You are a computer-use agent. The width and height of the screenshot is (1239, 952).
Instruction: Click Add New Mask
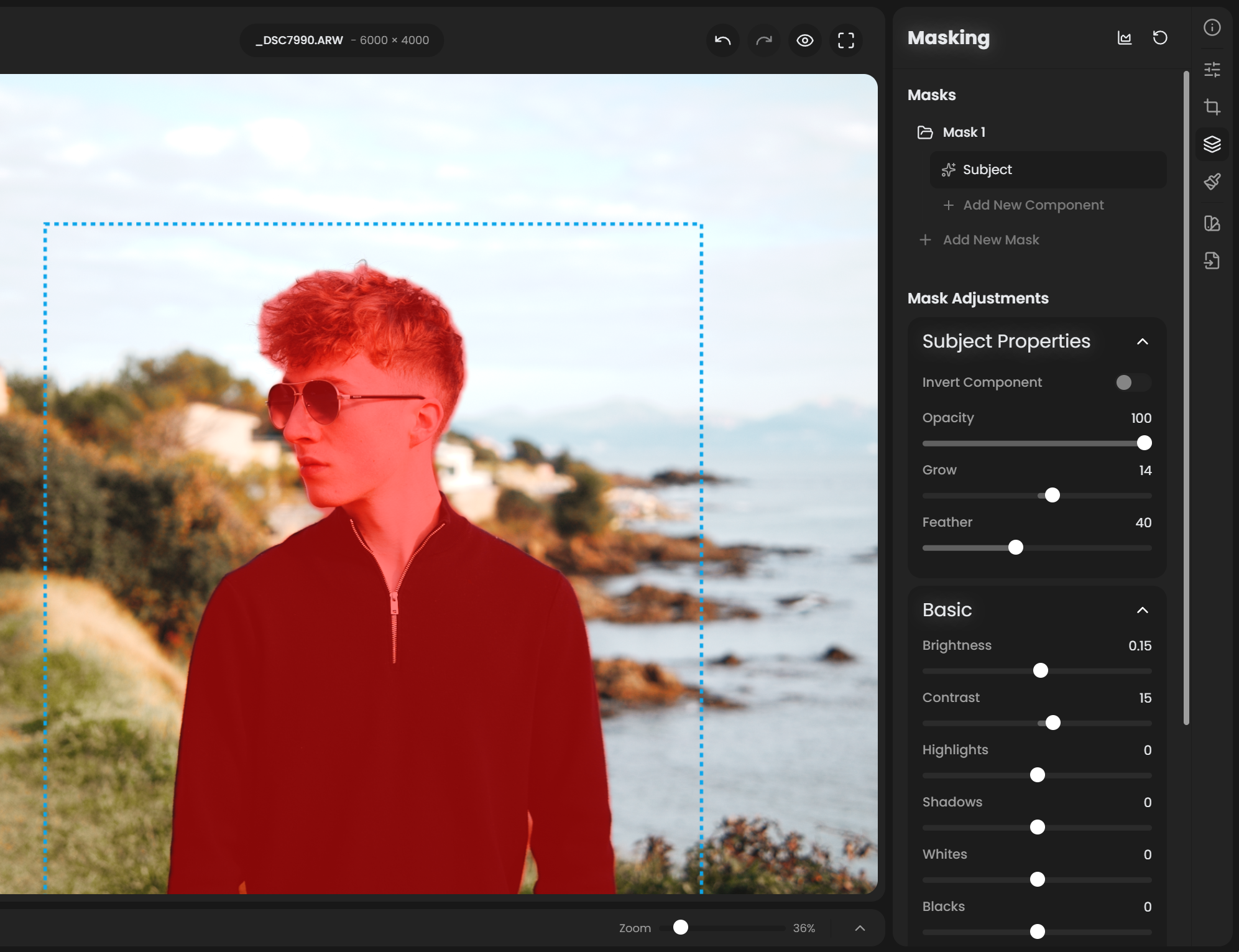pos(990,240)
